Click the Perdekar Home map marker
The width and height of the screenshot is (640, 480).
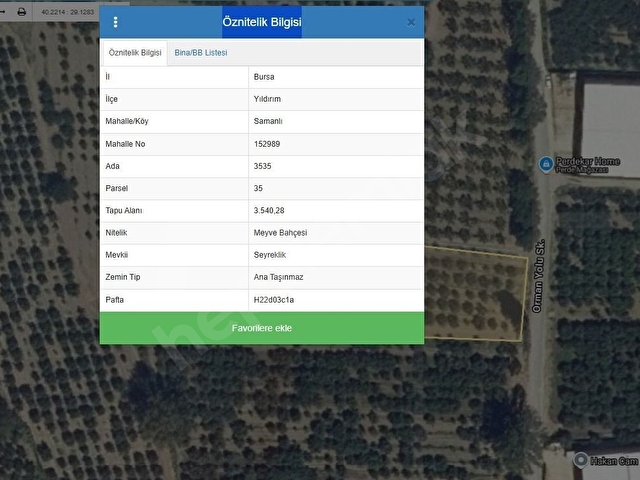(x=546, y=164)
